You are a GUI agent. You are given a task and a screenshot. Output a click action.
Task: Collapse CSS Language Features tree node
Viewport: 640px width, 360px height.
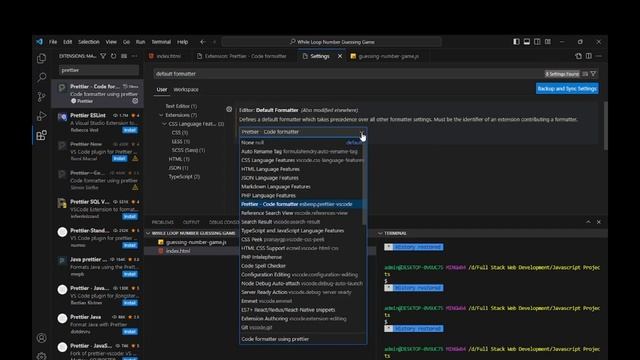(x=164, y=124)
